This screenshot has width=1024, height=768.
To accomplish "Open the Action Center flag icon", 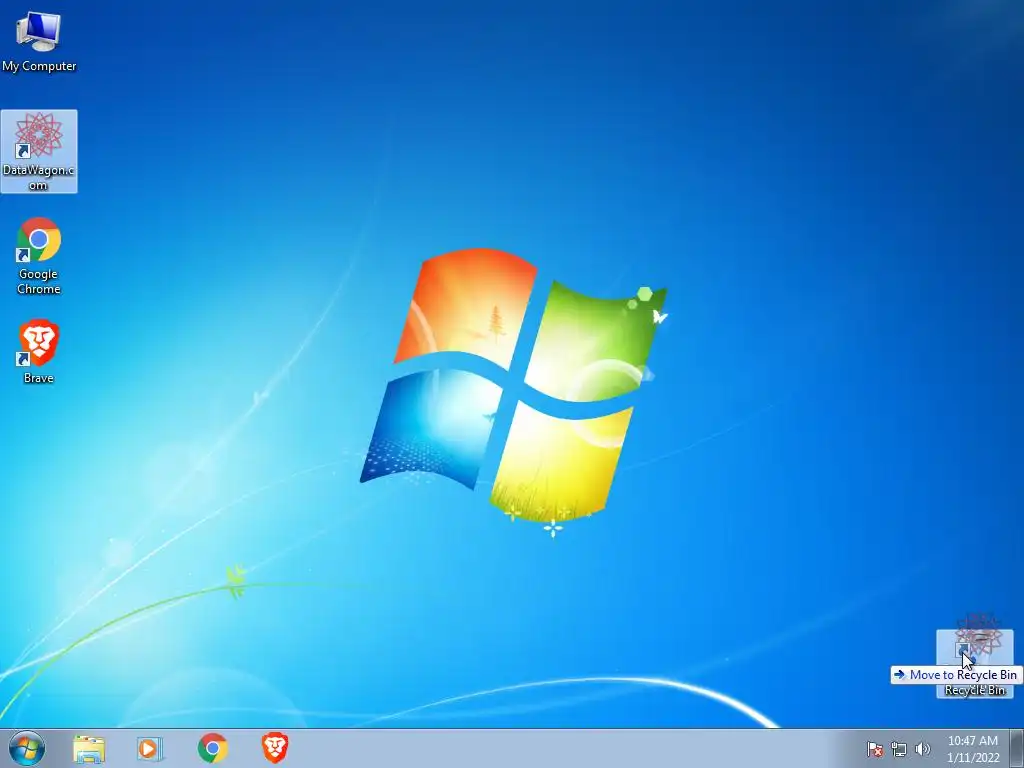I will (x=874, y=749).
